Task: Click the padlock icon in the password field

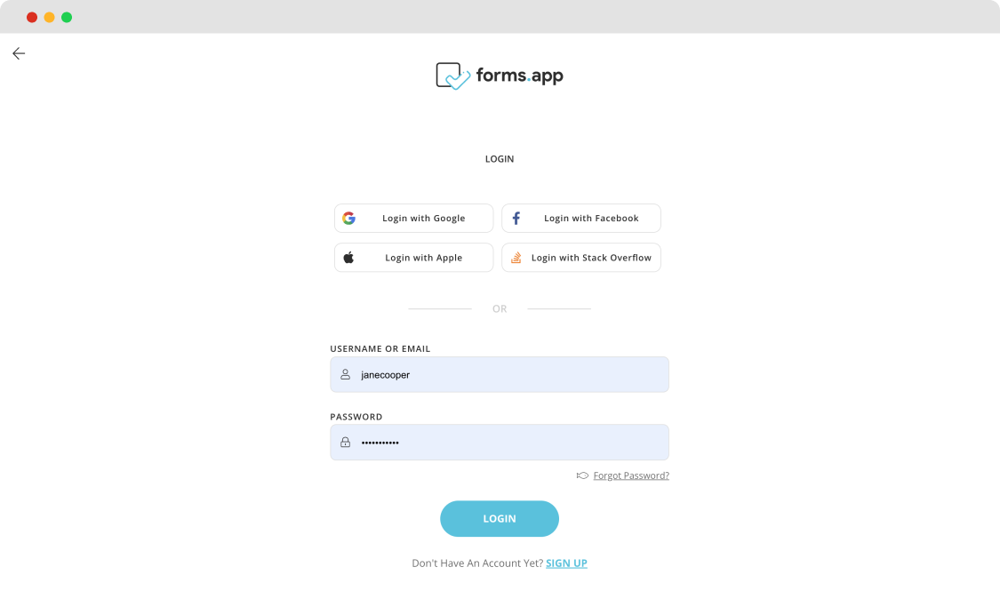Action: coord(345,442)
